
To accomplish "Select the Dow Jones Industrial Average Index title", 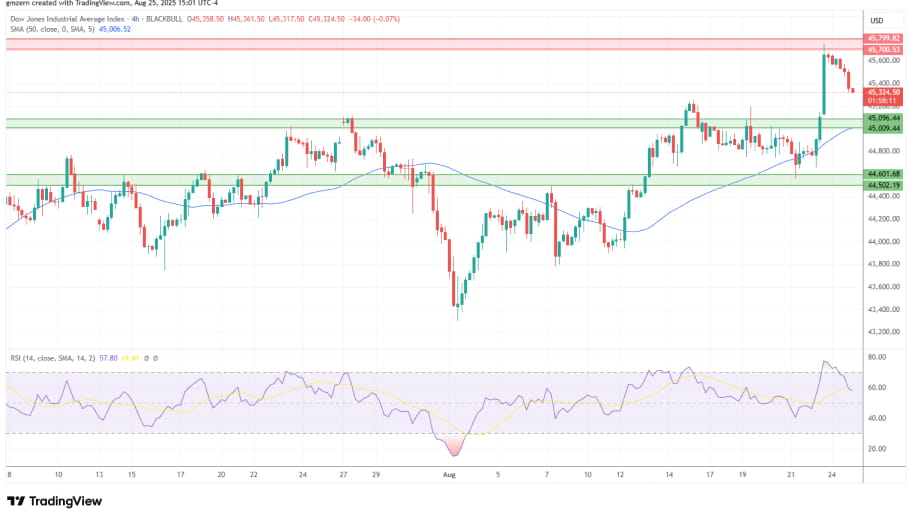I will 67,19.
